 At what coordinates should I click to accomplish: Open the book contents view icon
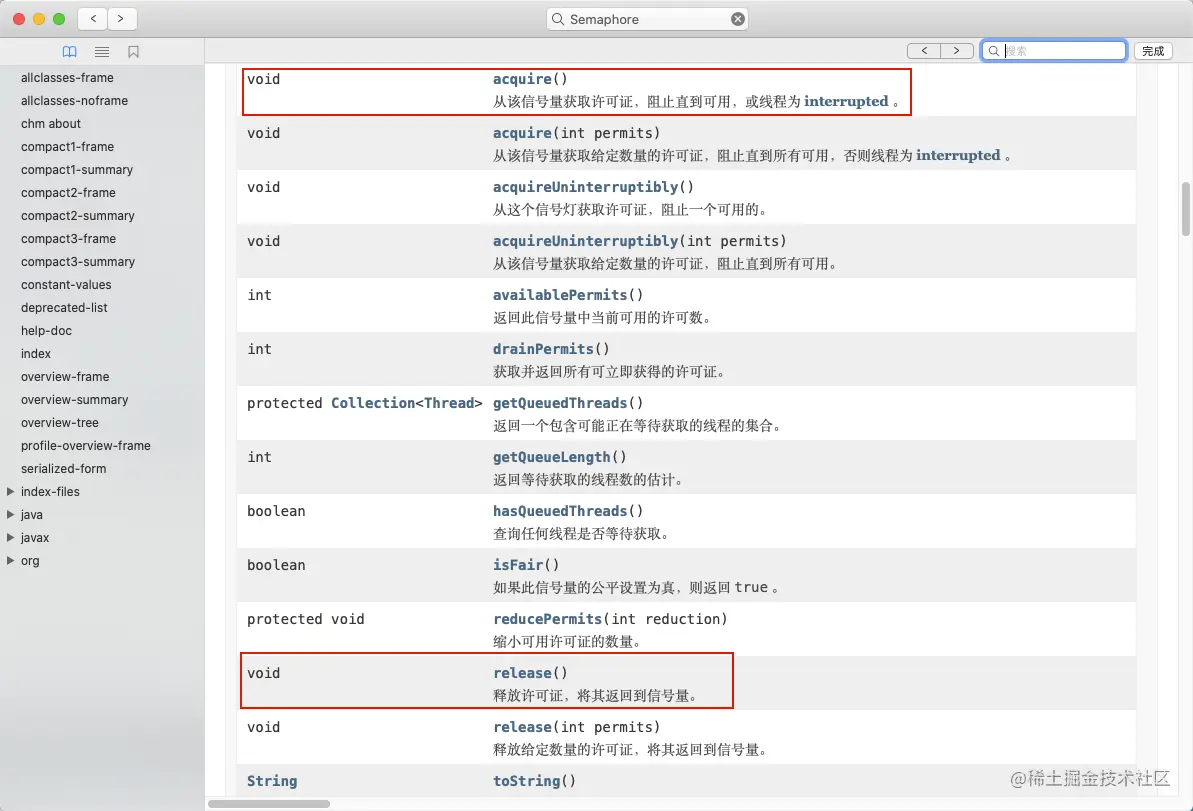coord(69,52)
